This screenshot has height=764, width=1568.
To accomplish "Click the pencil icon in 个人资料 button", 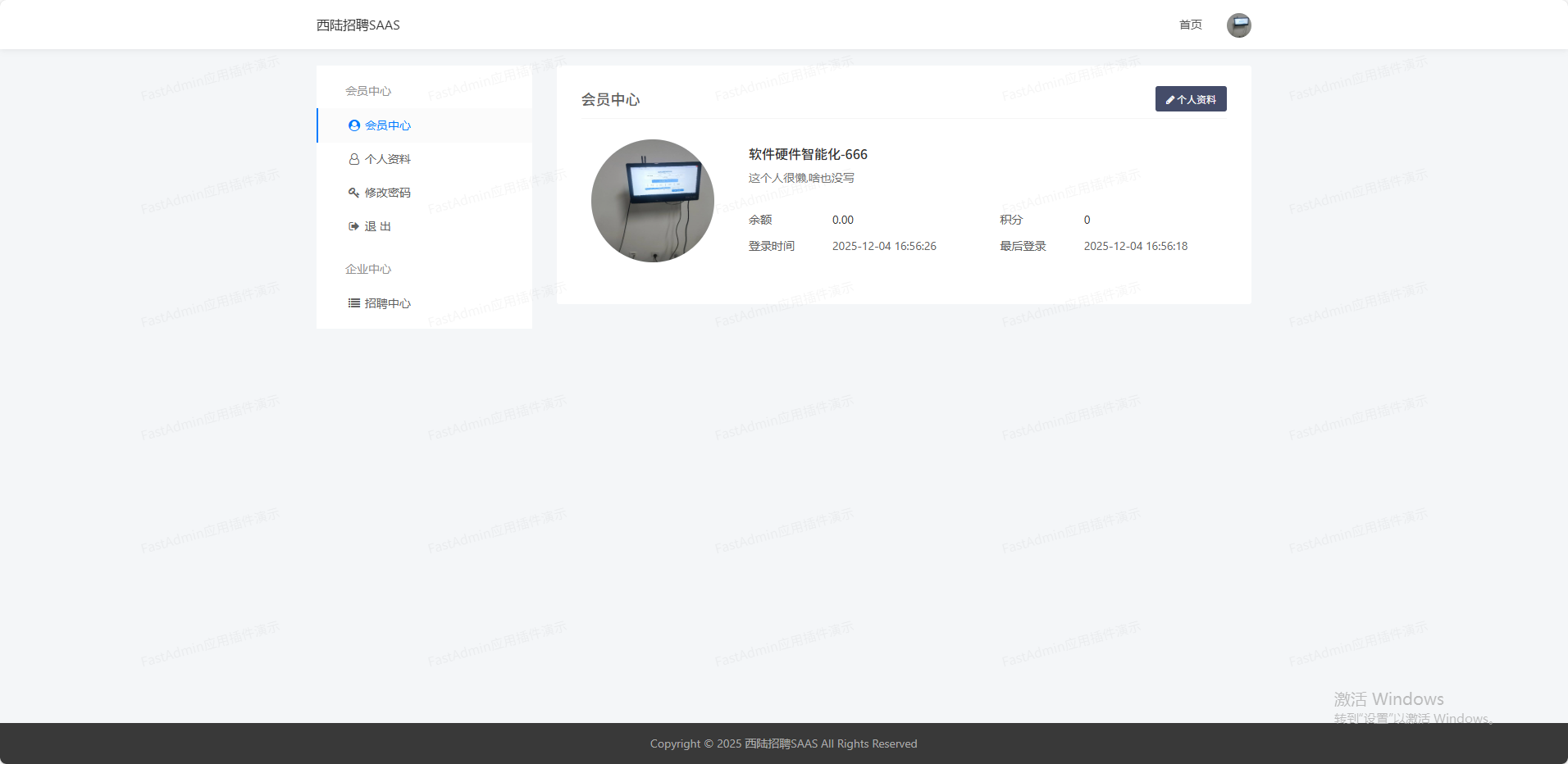I will (1170, 100).
